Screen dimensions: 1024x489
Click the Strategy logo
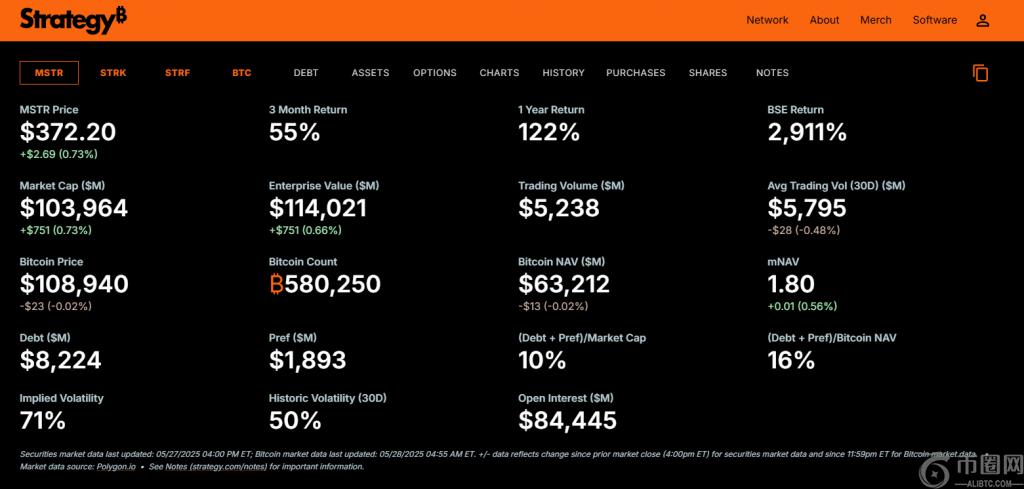pos(73,19)
